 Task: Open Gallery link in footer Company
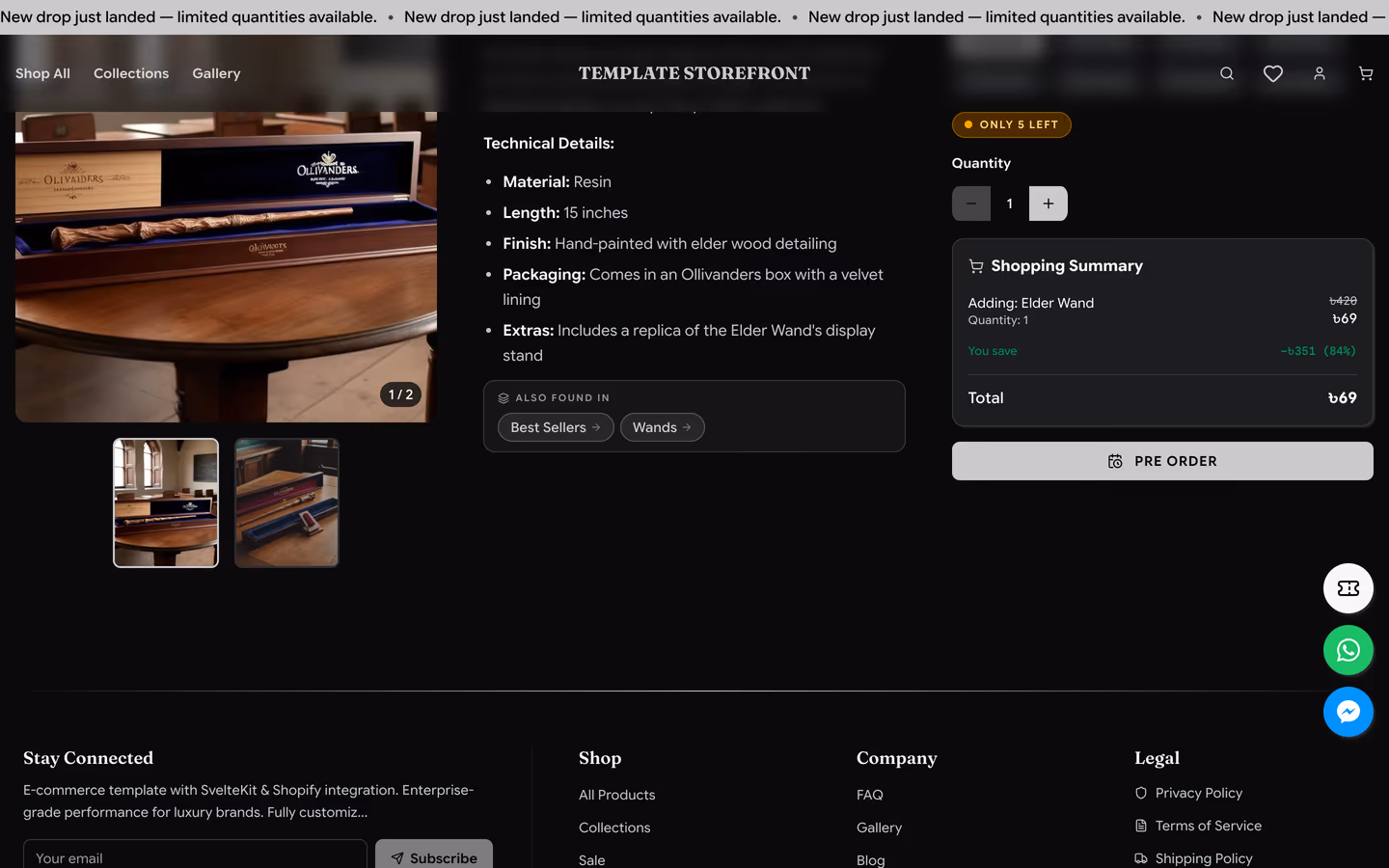click(880, 827)
